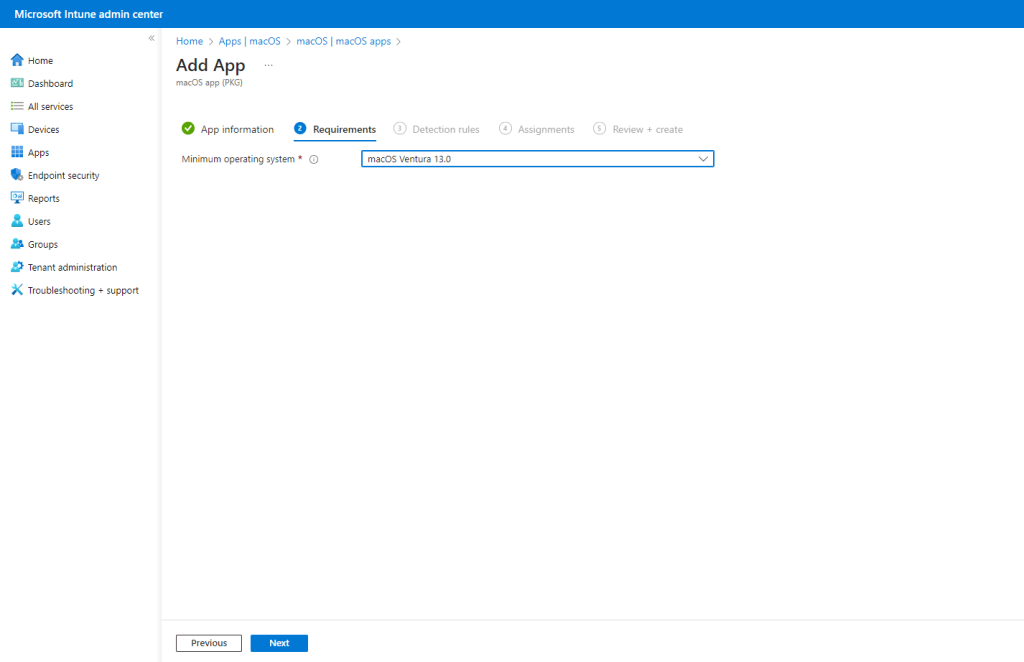Click the All services list icon
Screen dimensions: 1024x662
pyautogui.click(x=17, y=106)
